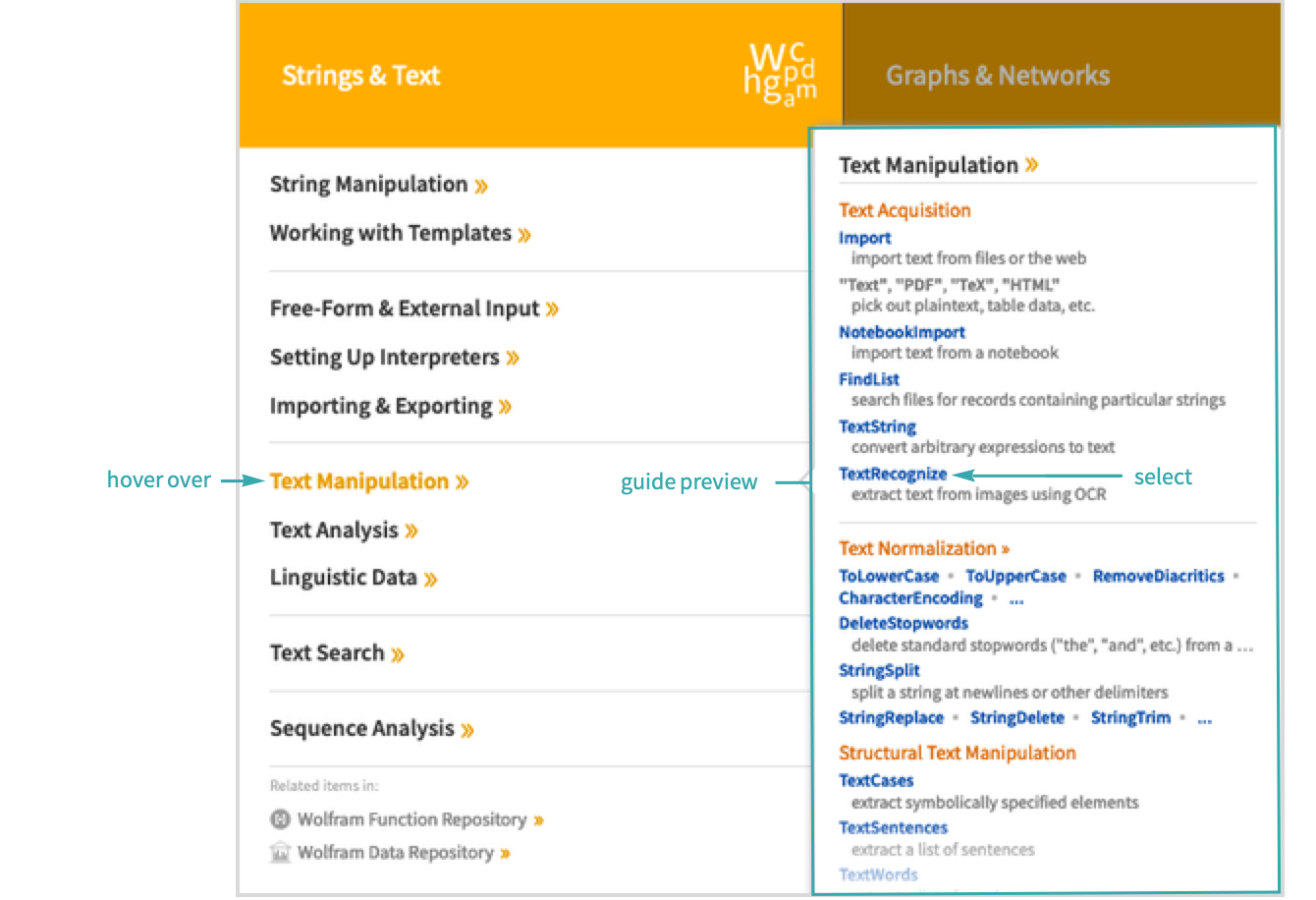Click chevron arrow beside Linguistic Data
1316x900 pixels.
click(x=431, y=579)
